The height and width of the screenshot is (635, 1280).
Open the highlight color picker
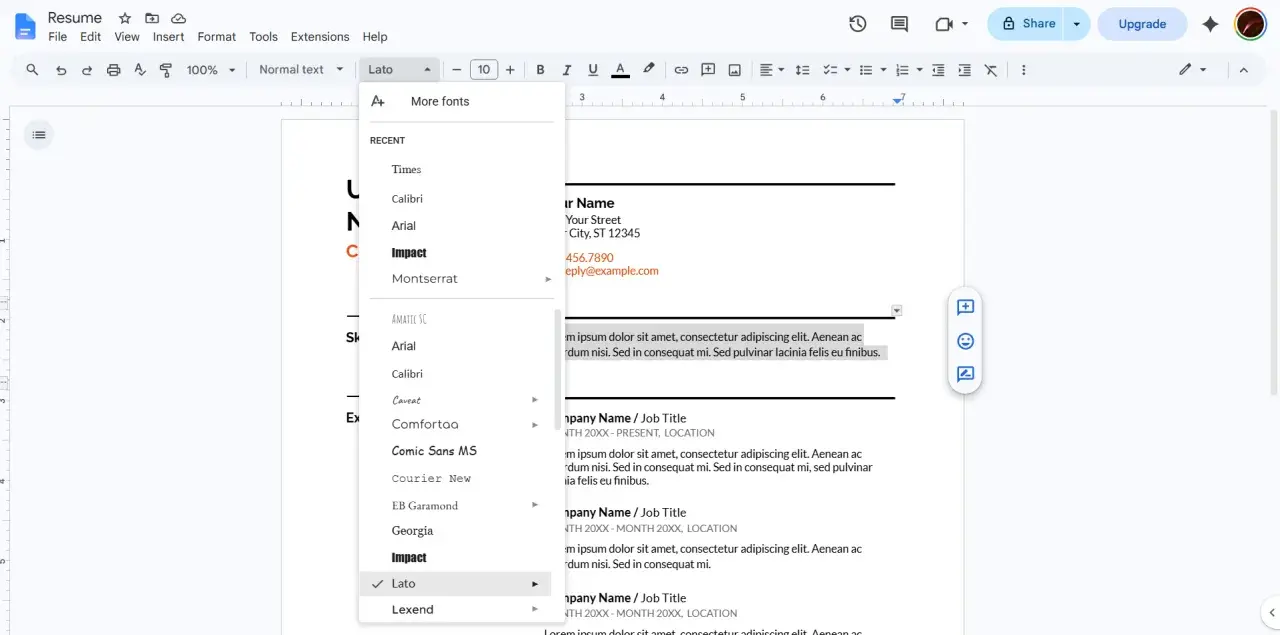(x=648, y=70)
